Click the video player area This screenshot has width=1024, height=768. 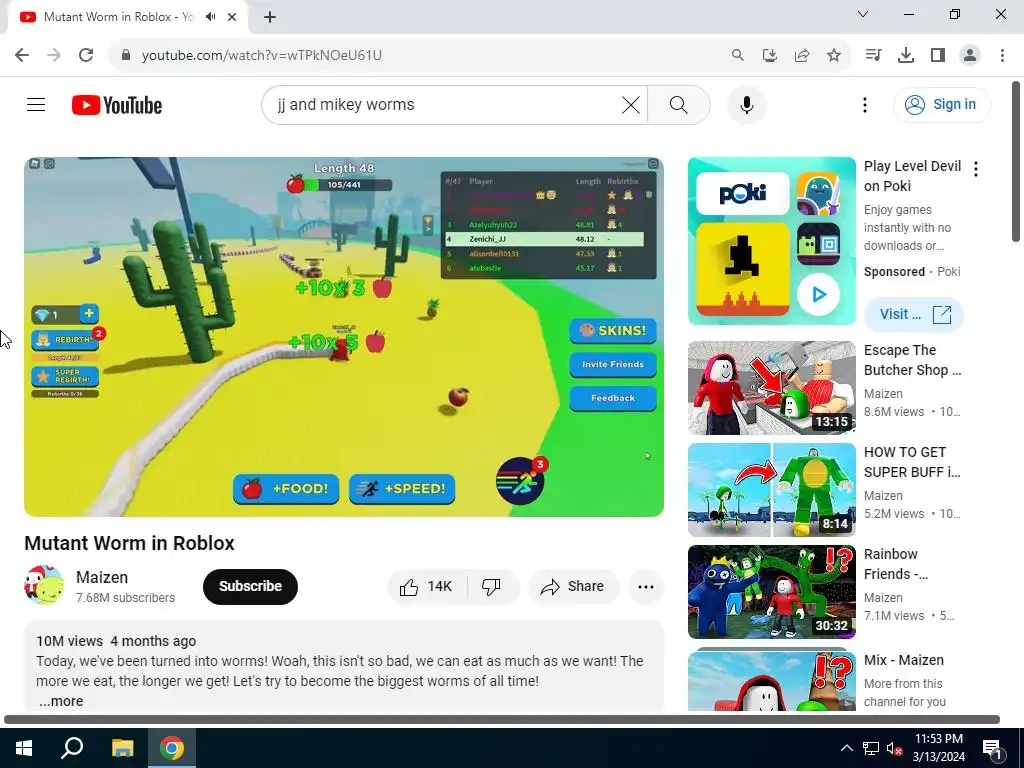coord(344,336)
